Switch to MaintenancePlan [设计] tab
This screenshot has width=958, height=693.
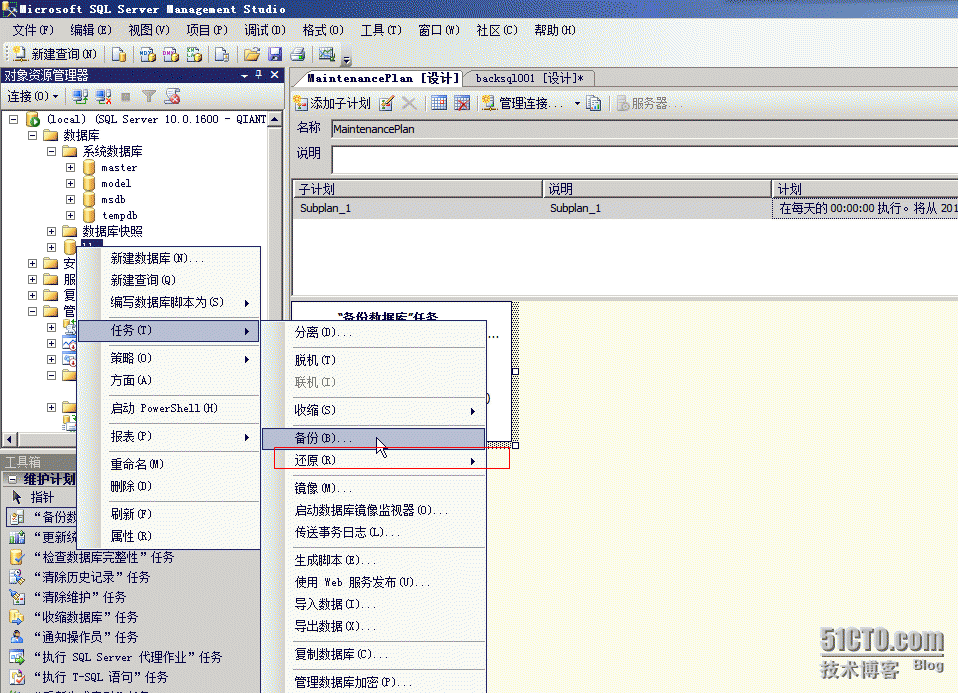382,78
